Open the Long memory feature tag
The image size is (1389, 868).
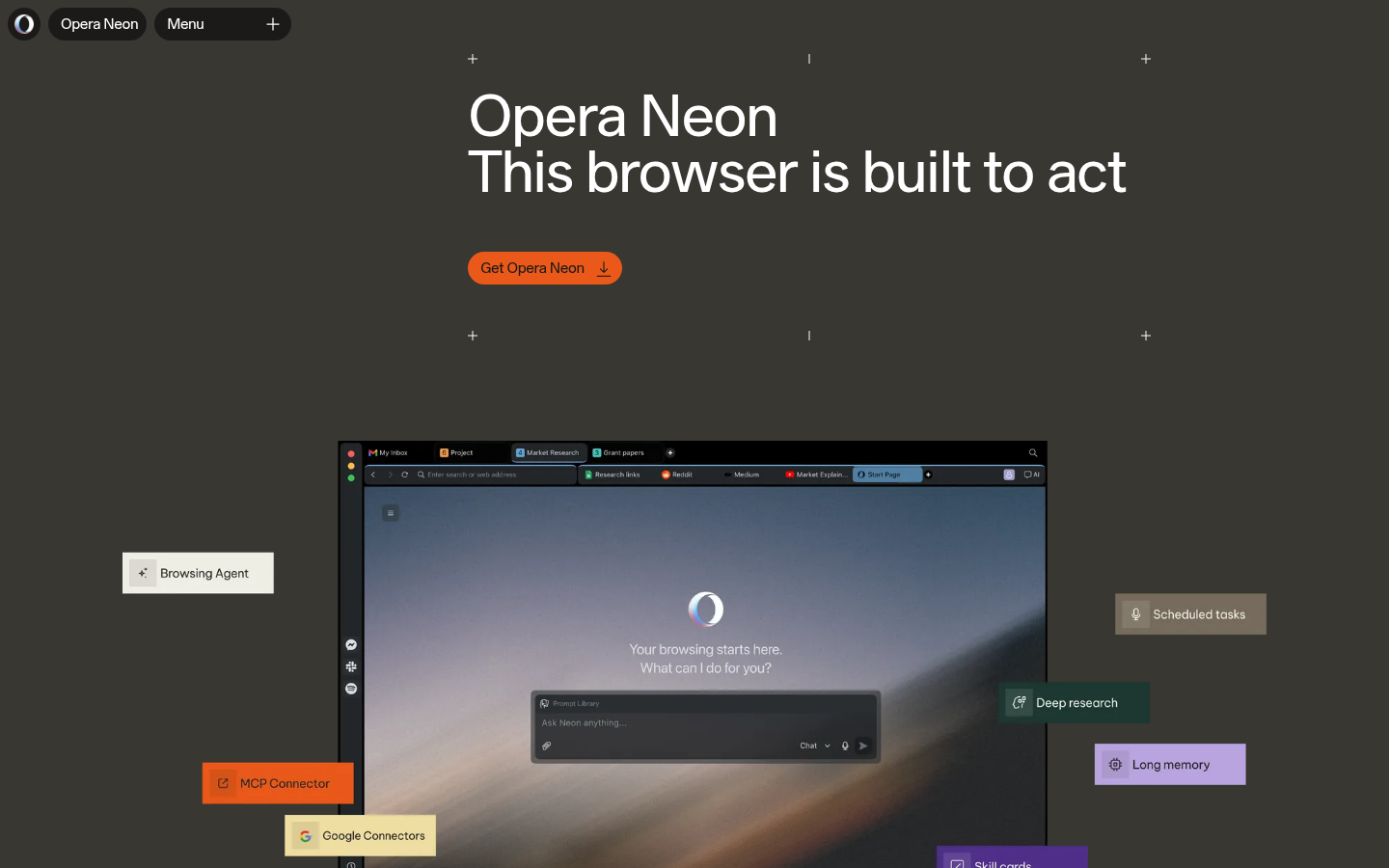[x=1170, y=765]
